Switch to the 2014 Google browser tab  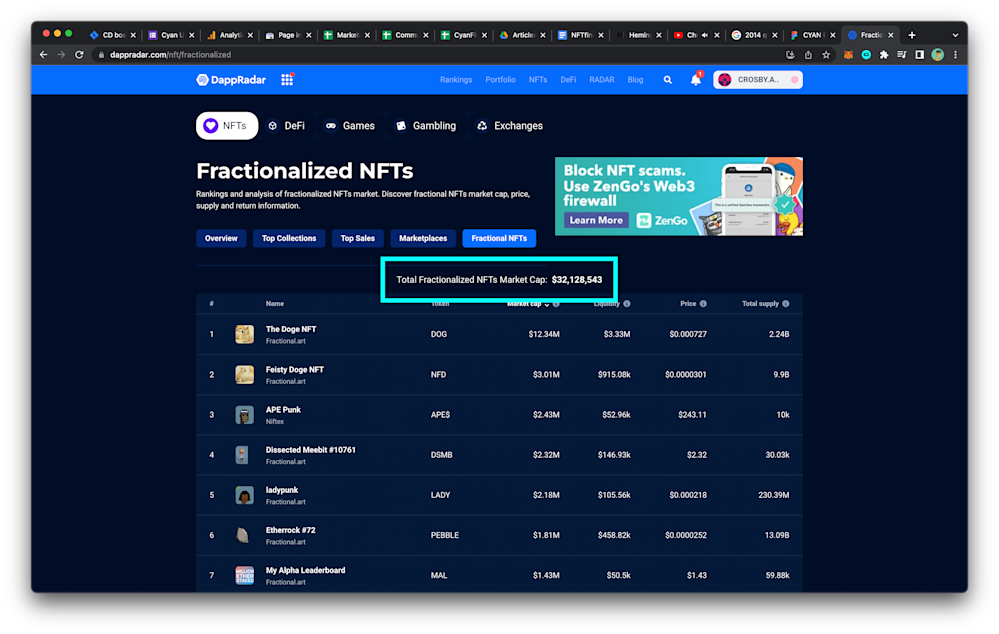[756, 35]
